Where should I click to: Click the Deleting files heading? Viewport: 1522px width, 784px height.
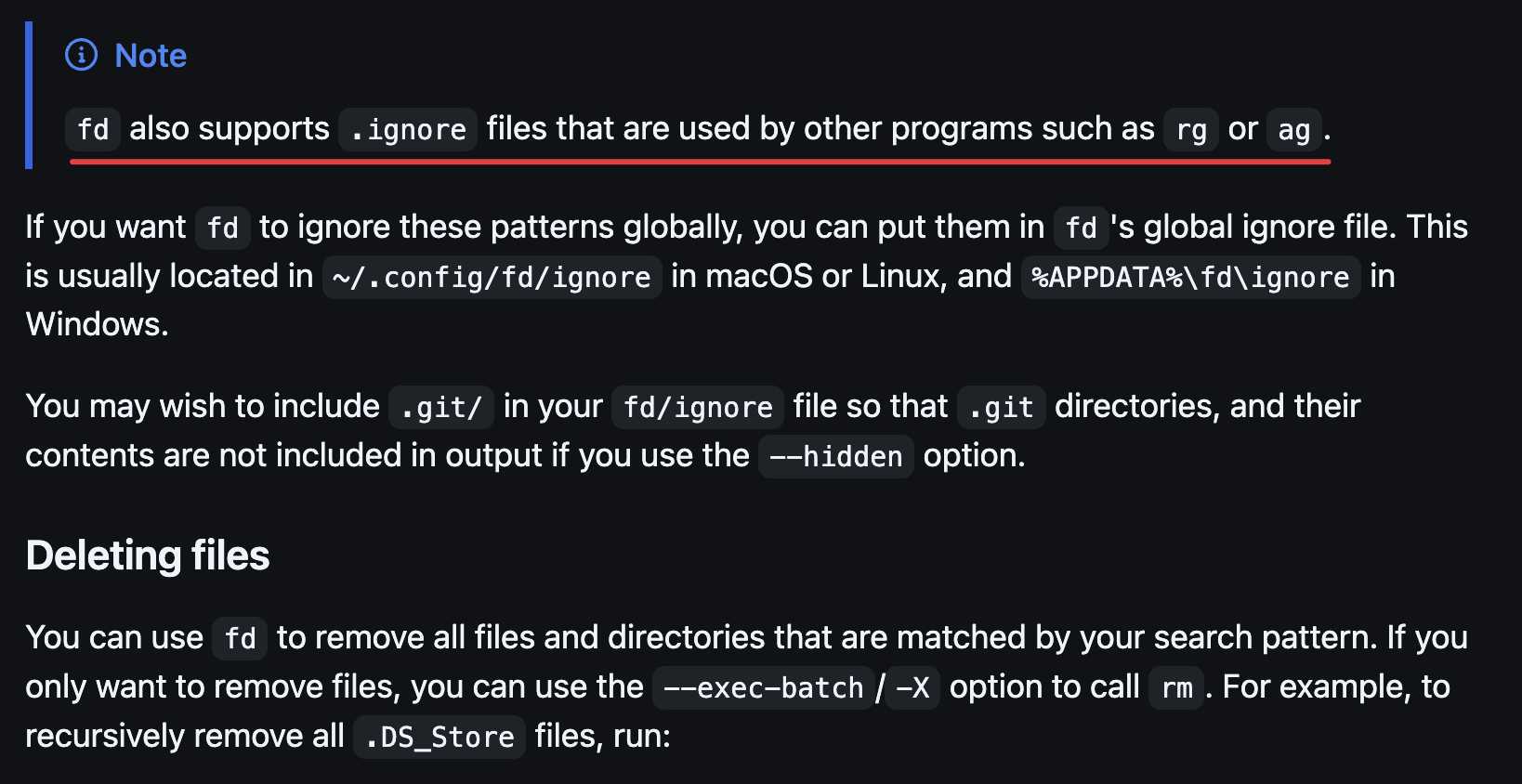(x=148, y=555)
